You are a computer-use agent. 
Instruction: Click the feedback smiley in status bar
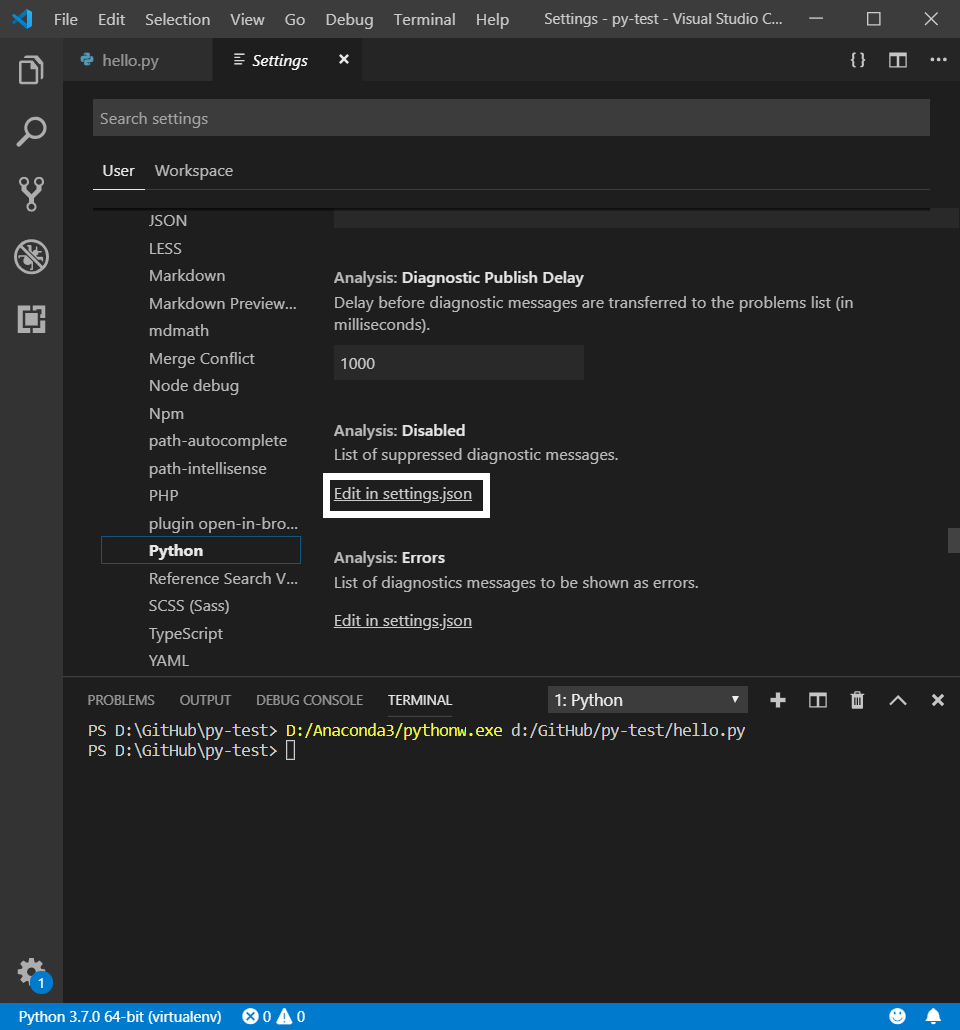pyautogui.click(x=897, y=1016)
